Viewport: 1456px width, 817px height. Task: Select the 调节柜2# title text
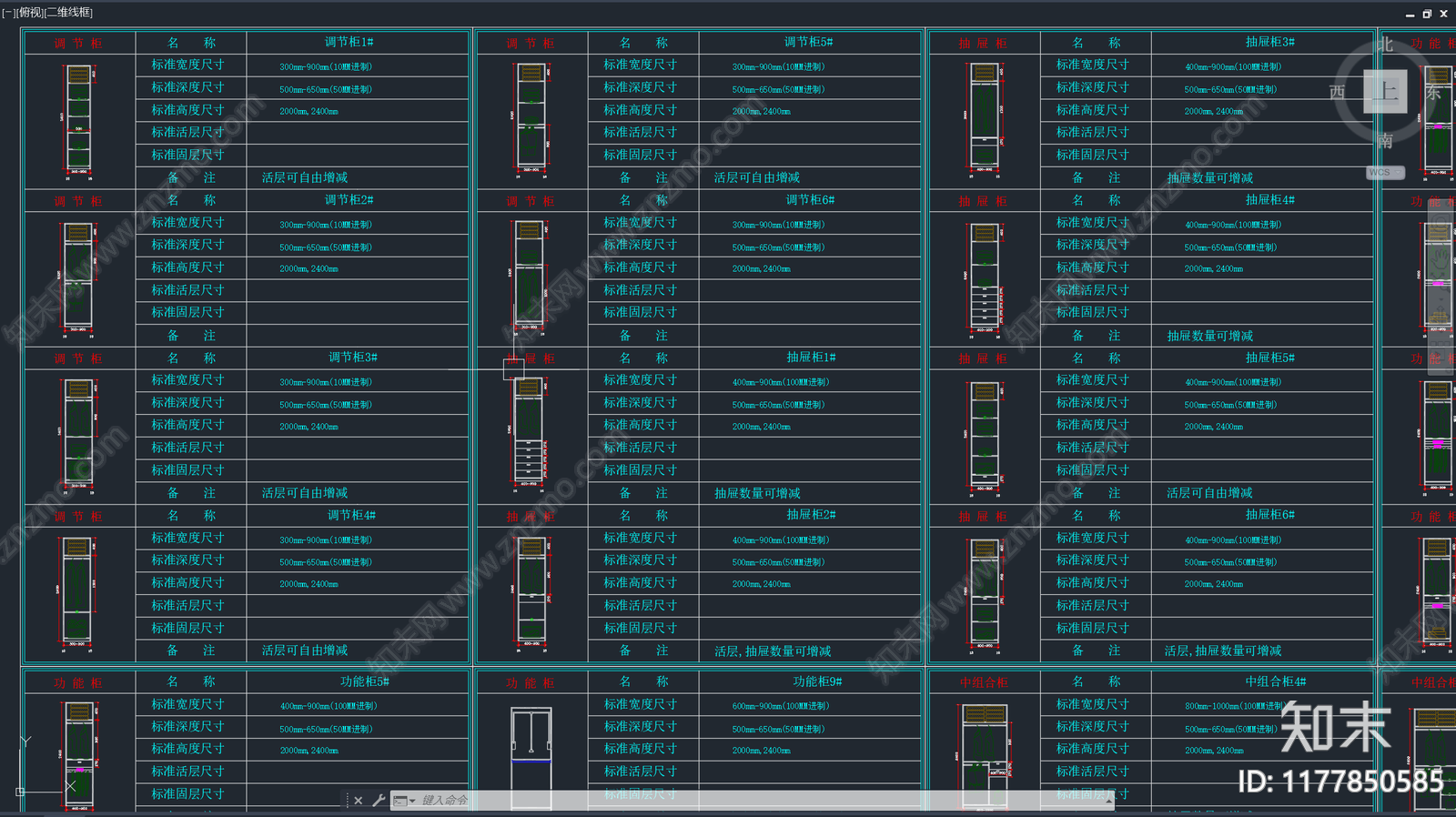point(349,199)
